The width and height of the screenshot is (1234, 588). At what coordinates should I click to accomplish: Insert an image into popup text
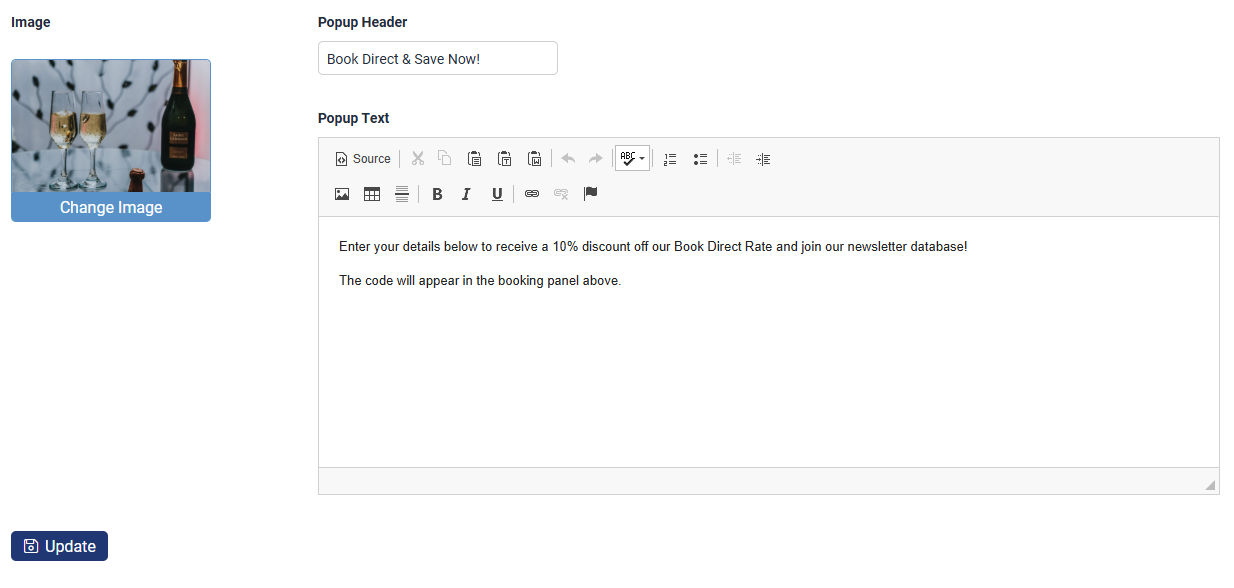pyautogui.click(x=342, y=194)
